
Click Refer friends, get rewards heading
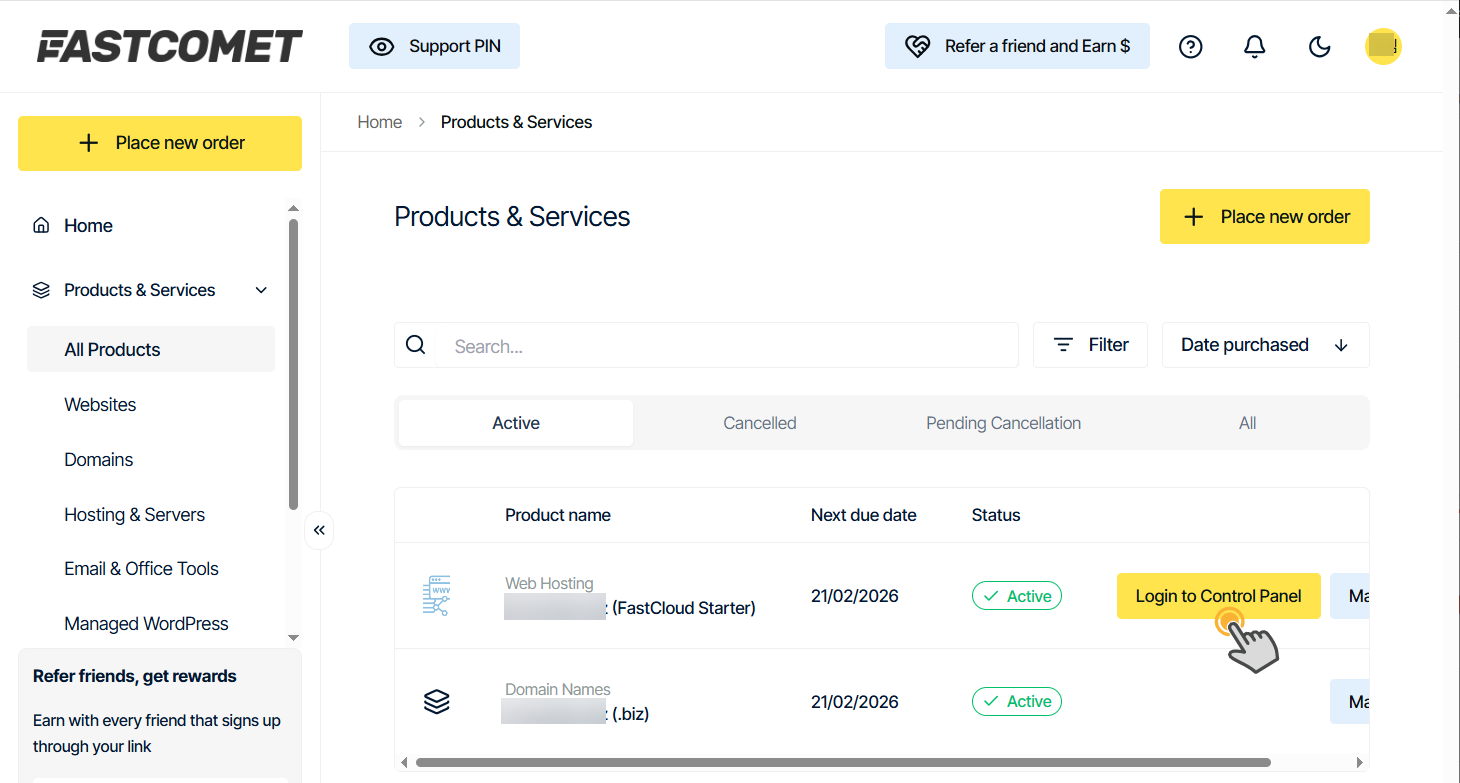click(135, 676)
